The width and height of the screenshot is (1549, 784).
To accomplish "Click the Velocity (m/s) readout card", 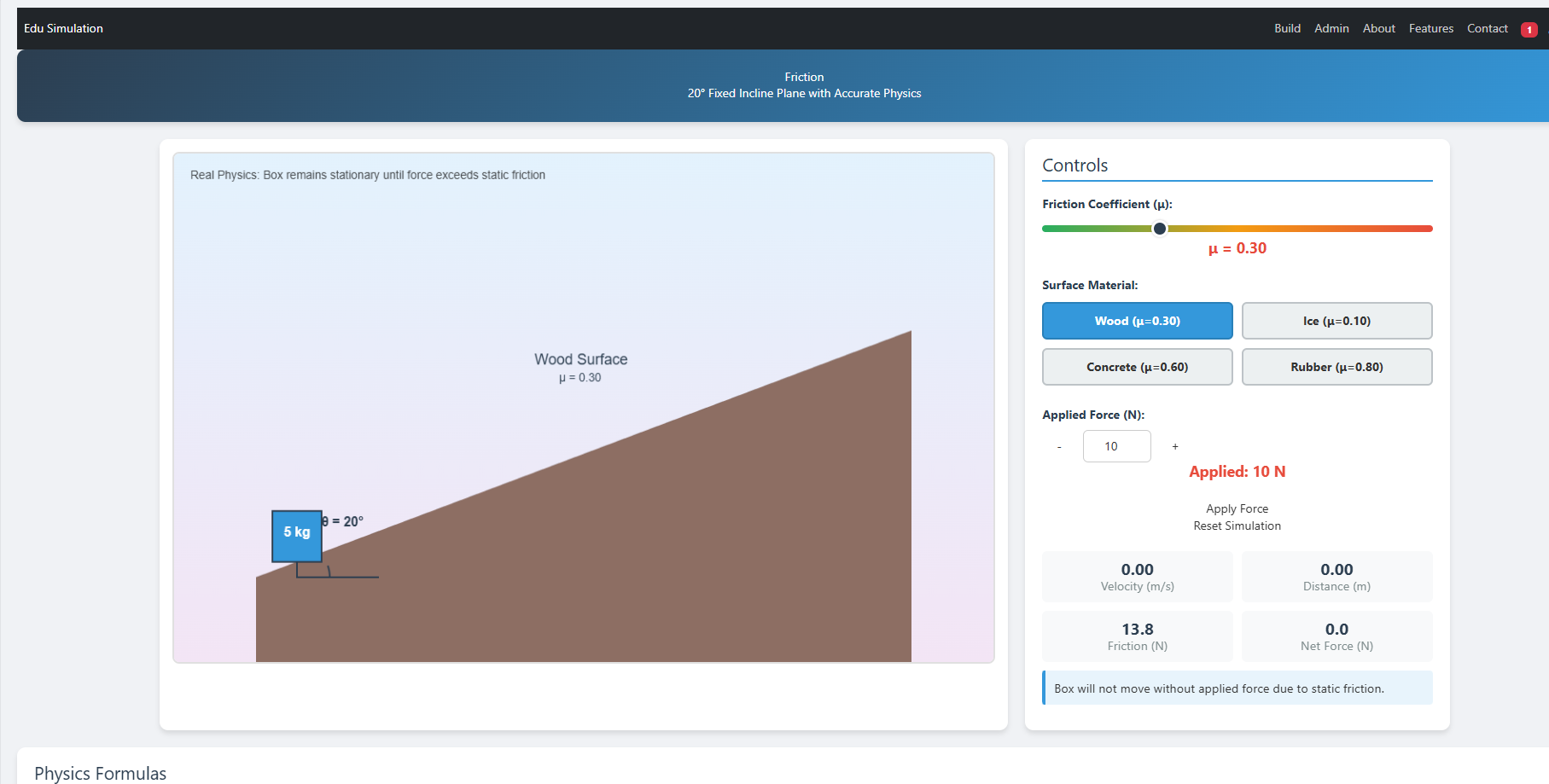I will point(1137,577).
